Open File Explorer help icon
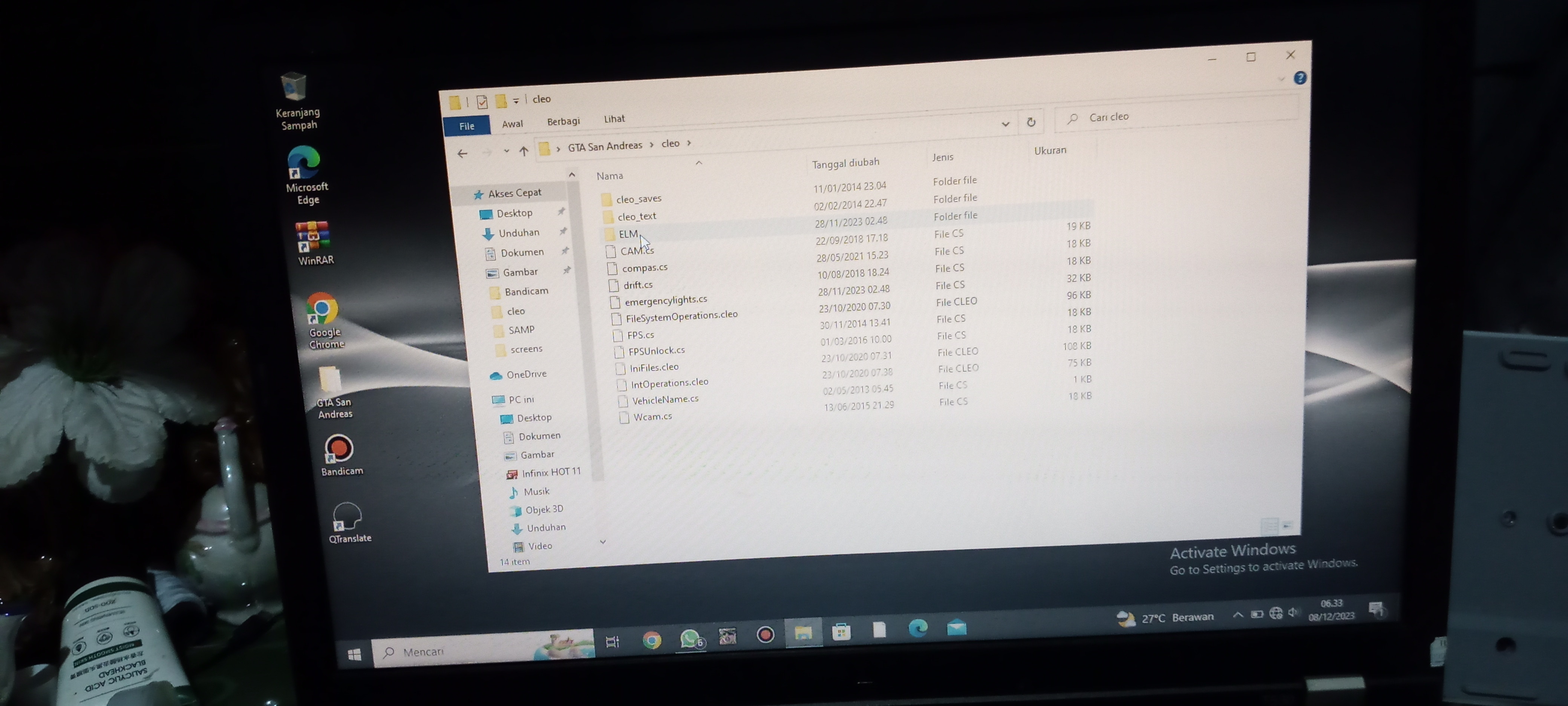This screenshot has width=1568, height=706. tap(1300, 78)
